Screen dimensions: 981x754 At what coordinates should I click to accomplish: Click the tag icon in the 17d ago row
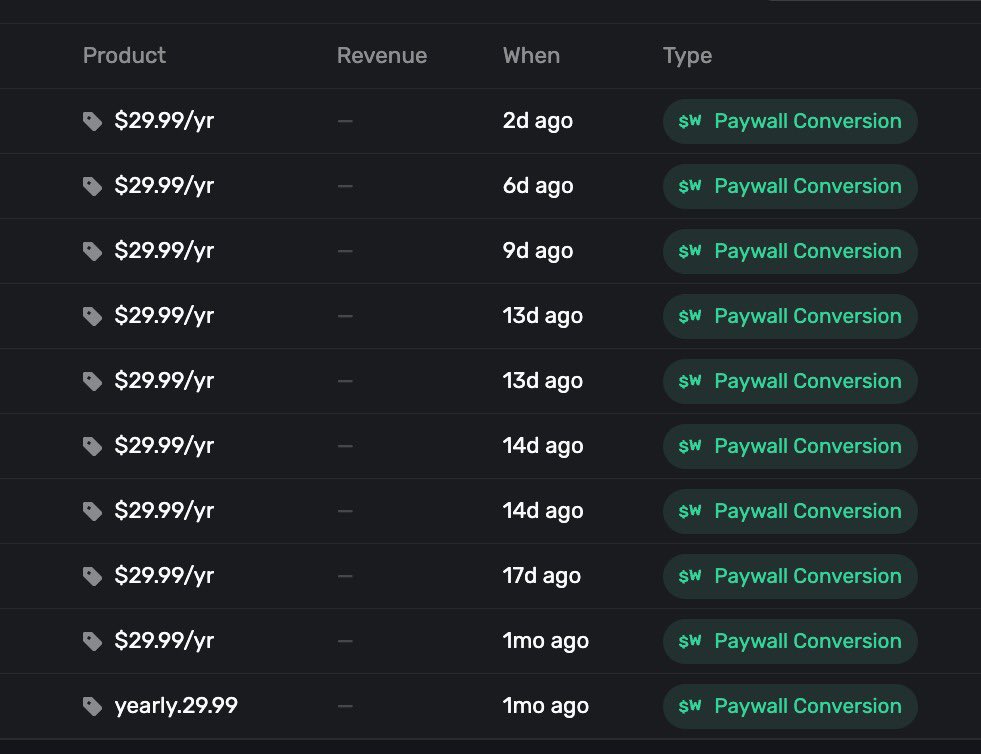pos(93,576)
